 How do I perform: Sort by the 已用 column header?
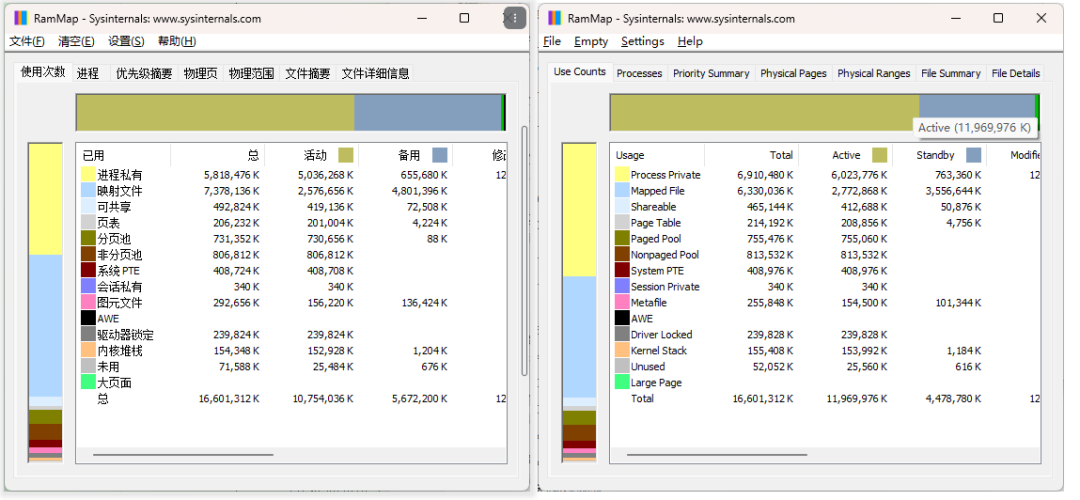click(123, 155)
